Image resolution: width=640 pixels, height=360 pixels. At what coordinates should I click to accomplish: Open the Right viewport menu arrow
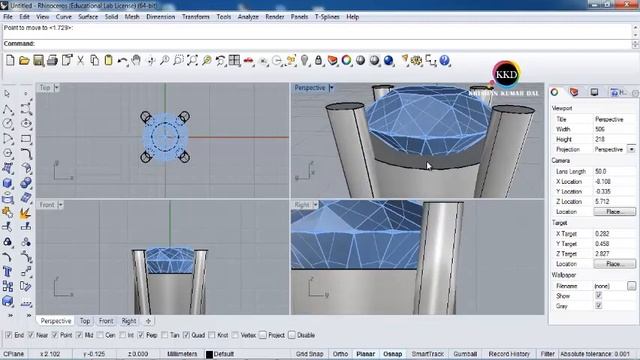click(x=315, y=205)
